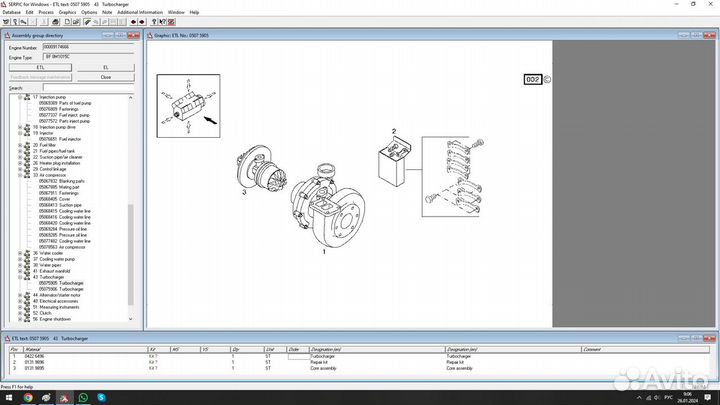Click the EL button
Image resolution: width=720 pixels, height=405 pixels.
[x=105, y=67]
